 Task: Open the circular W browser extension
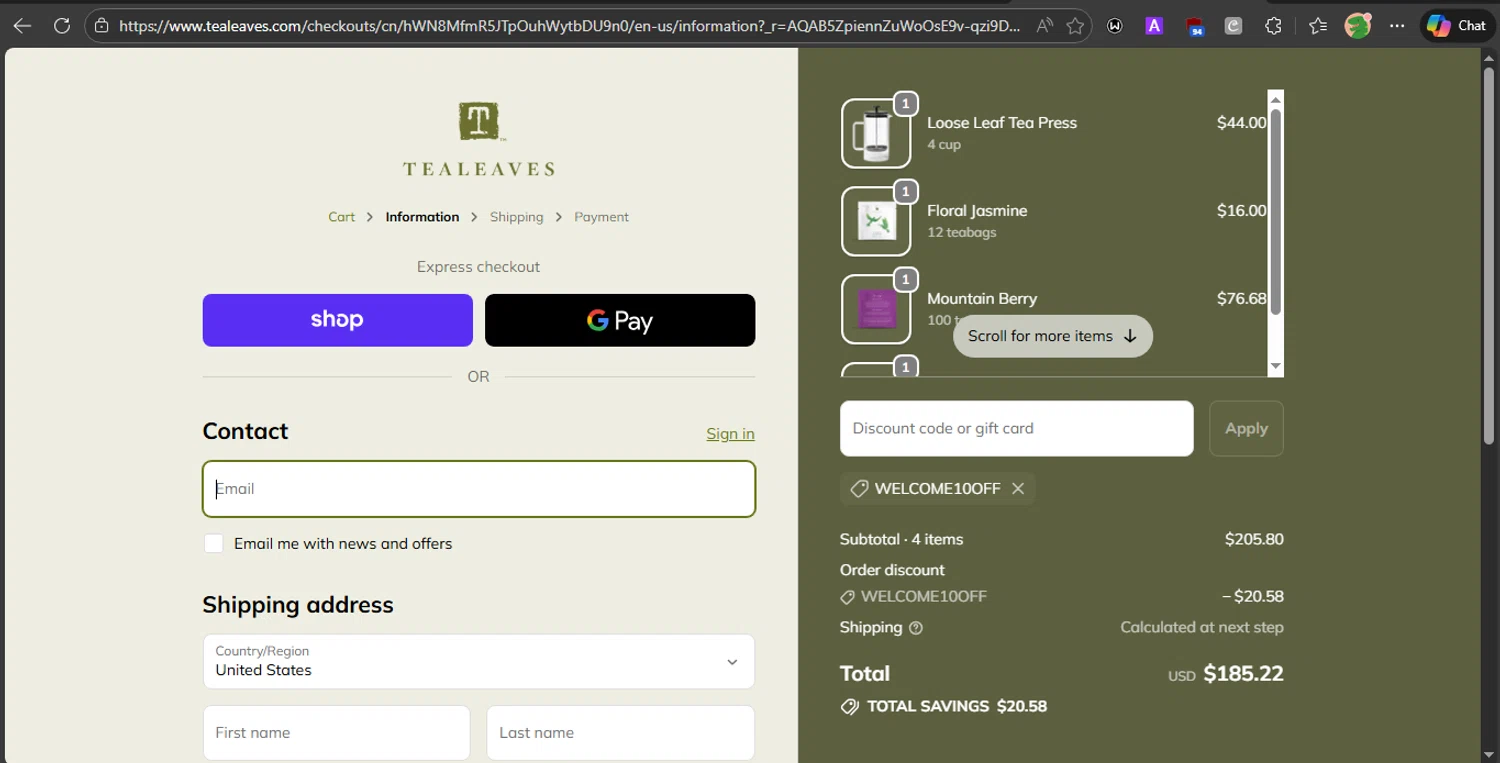pyautogui.click(x=1115, y=26)
